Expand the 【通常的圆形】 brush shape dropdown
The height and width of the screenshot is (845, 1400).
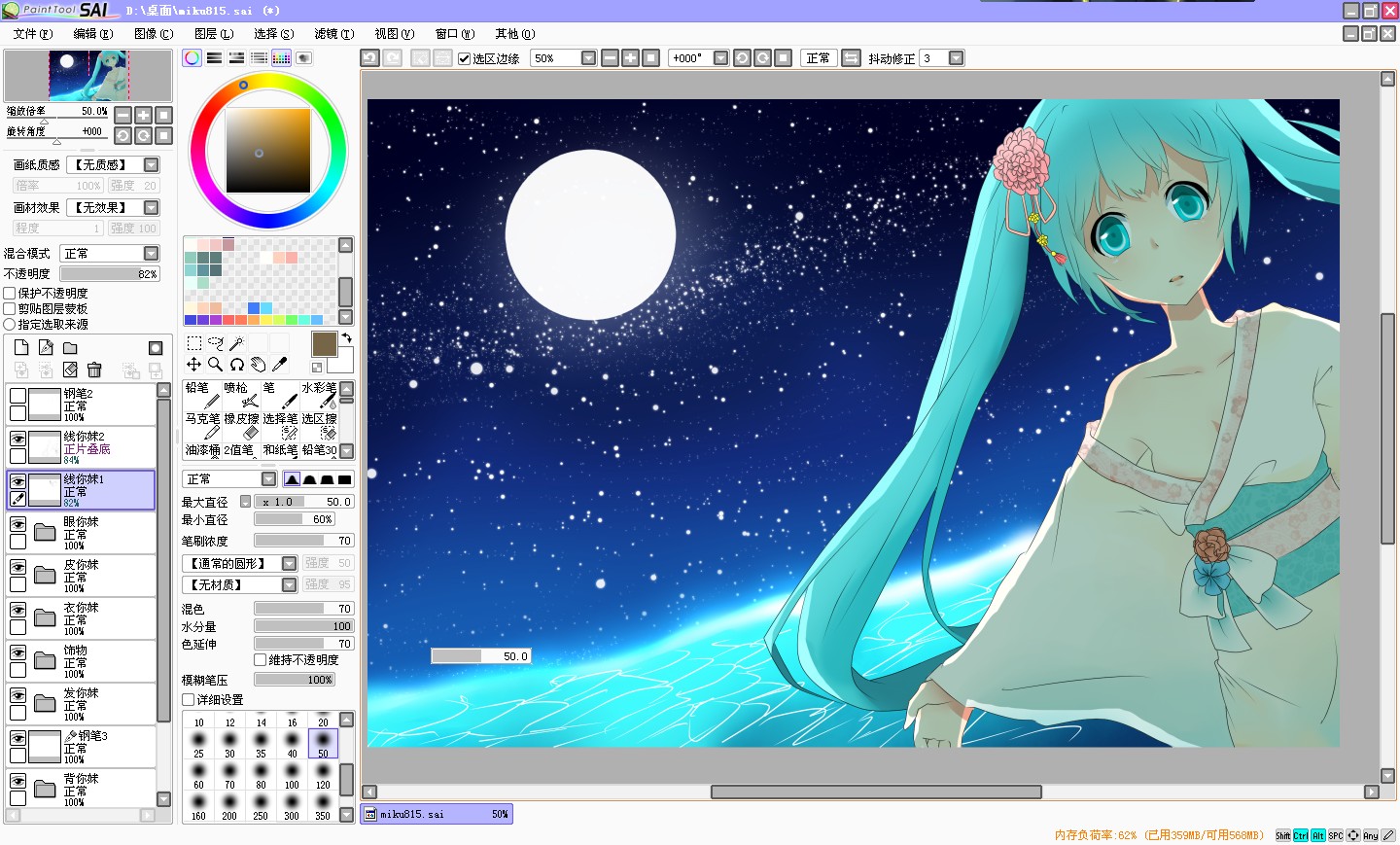(x=239, y=563)
